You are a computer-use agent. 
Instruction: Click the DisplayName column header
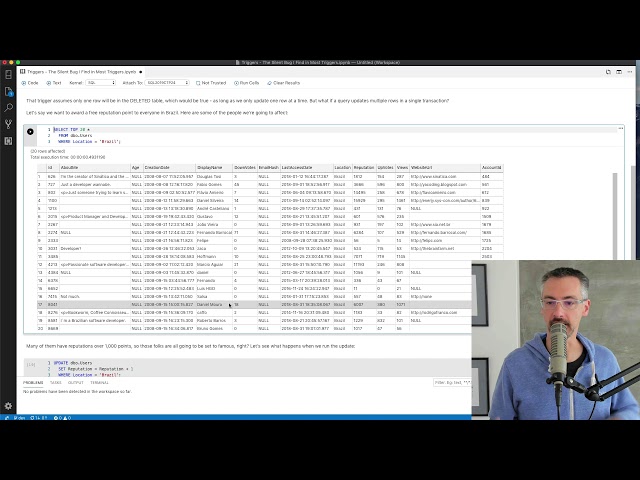click(x=214, y=168)
